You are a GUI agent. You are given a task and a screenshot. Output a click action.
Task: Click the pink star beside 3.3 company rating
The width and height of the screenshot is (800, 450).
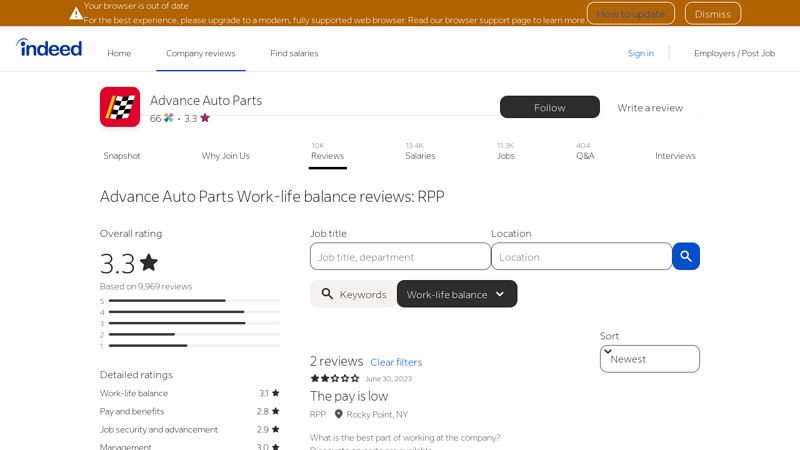tap(205, 118)
